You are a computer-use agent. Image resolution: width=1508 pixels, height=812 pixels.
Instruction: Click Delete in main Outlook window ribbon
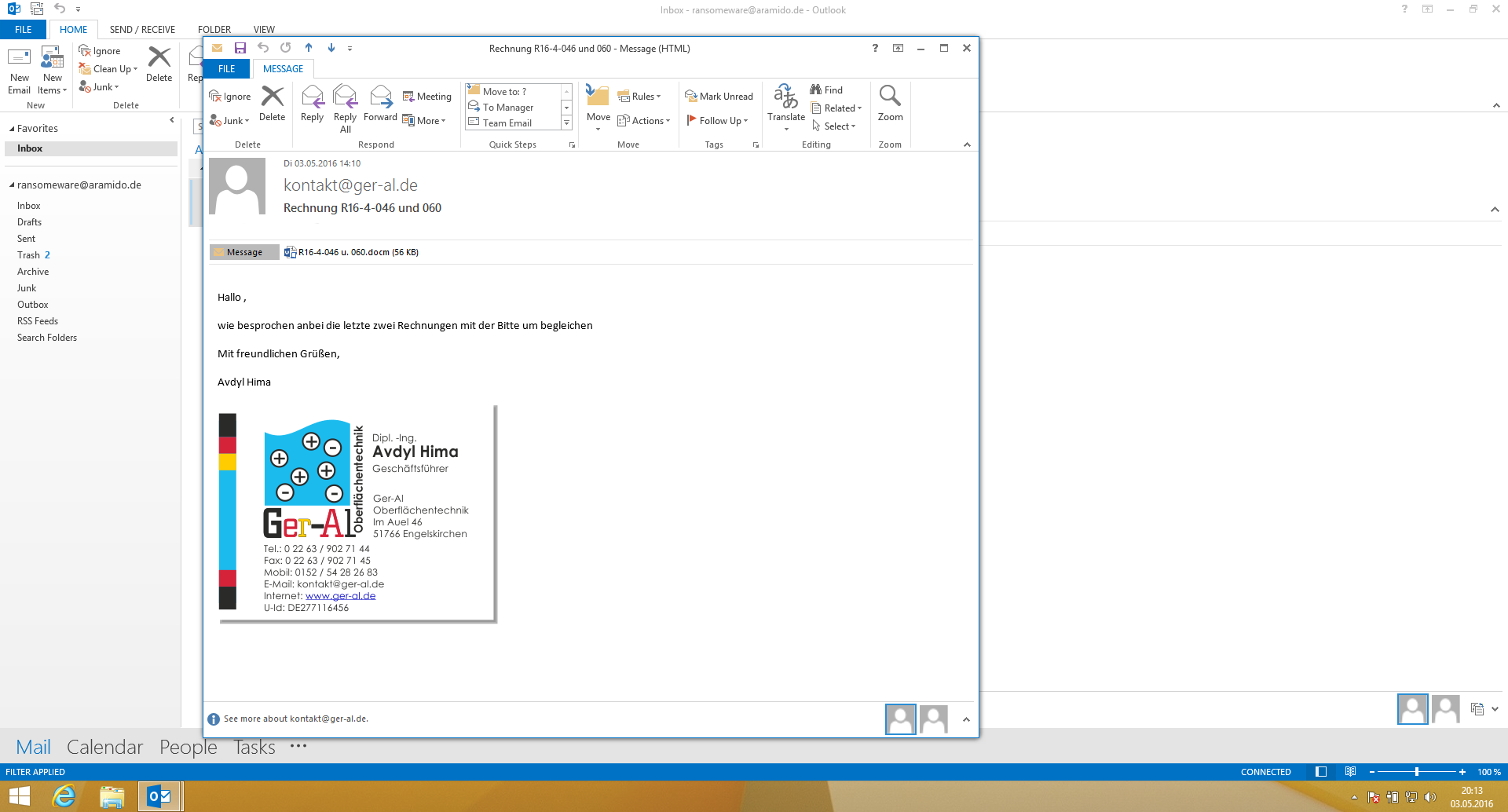coord(159,64)
